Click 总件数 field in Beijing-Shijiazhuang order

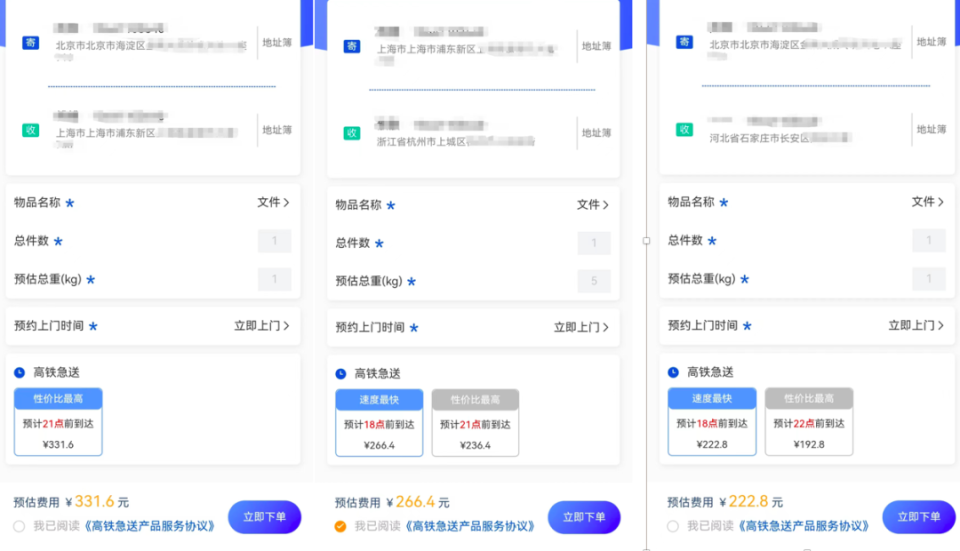pyautogui.click(x=929, y=241)
